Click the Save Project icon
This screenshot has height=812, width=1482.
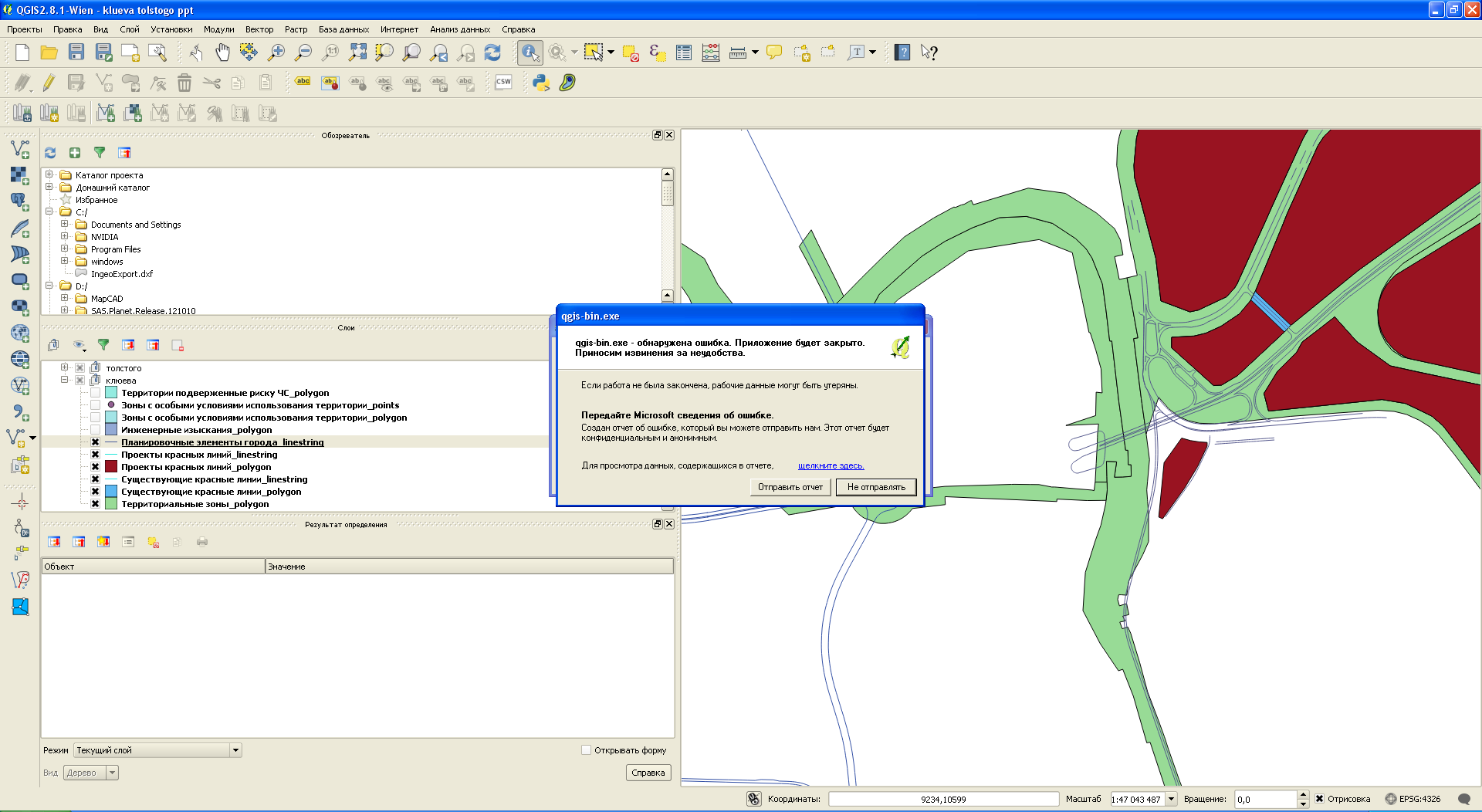click(x=76, y=52)
